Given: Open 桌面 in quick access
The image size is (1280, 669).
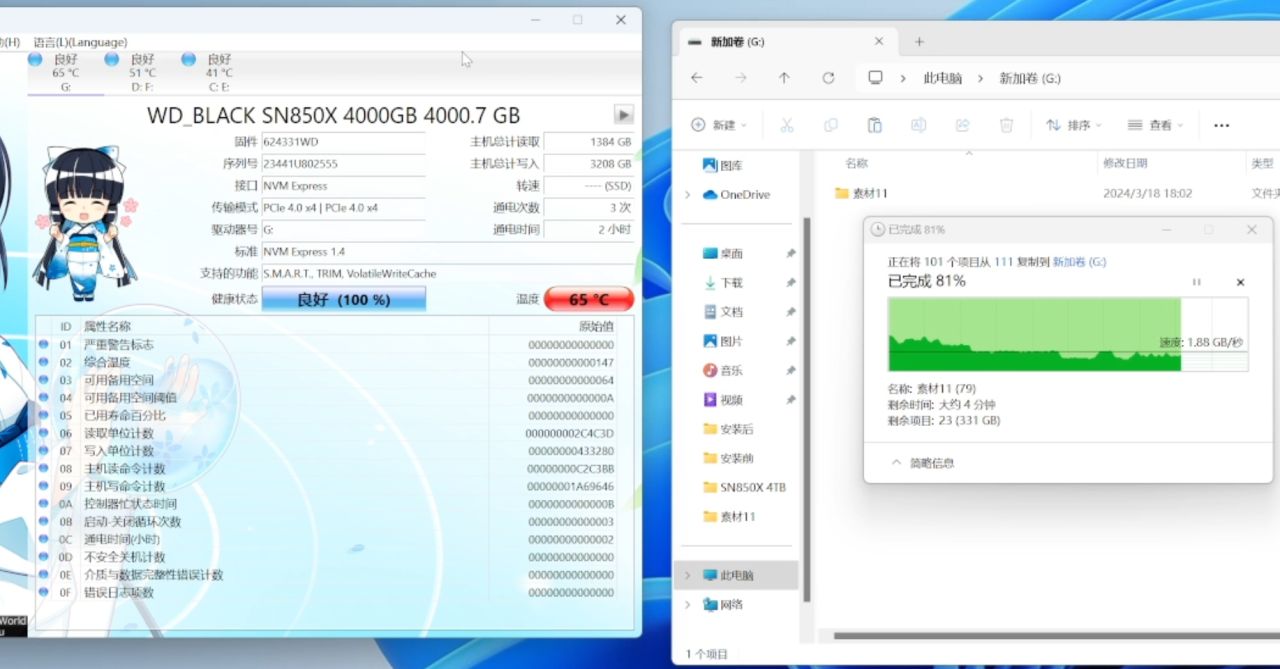Looking at the screenshot, I should pos(731,254).
